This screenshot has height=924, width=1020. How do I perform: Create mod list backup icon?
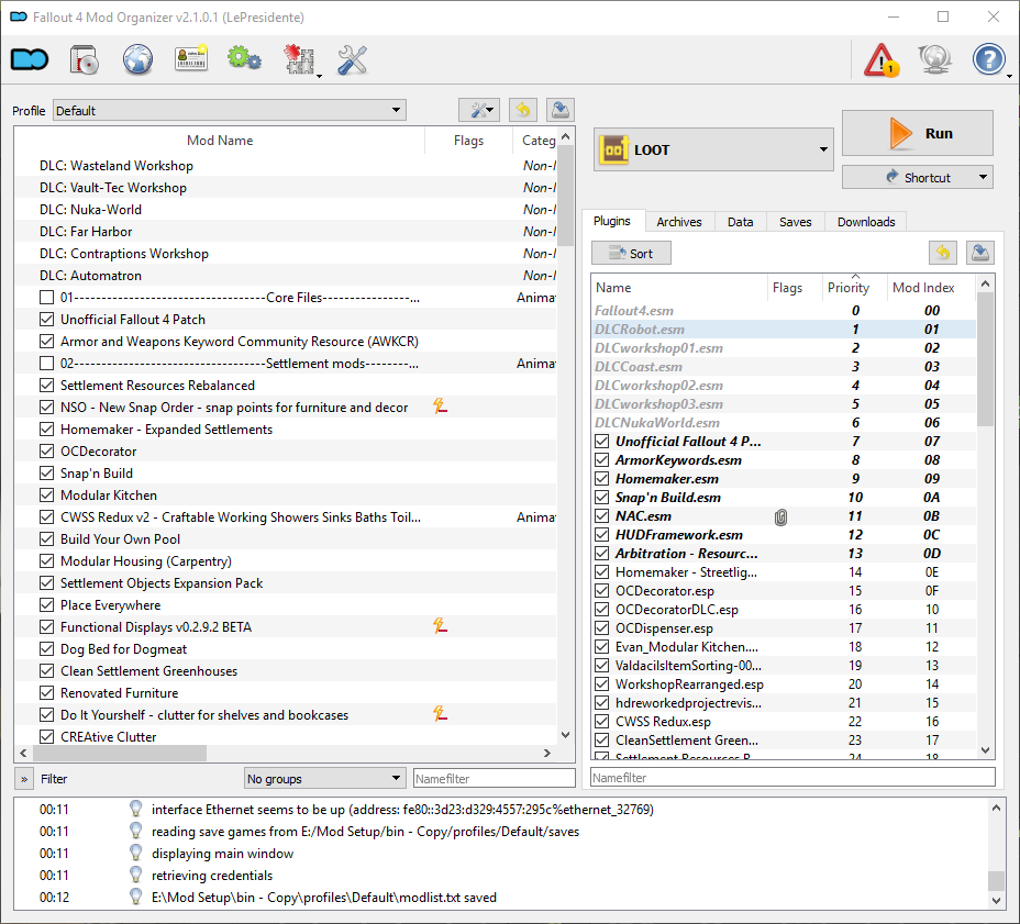tap(560, 110)
